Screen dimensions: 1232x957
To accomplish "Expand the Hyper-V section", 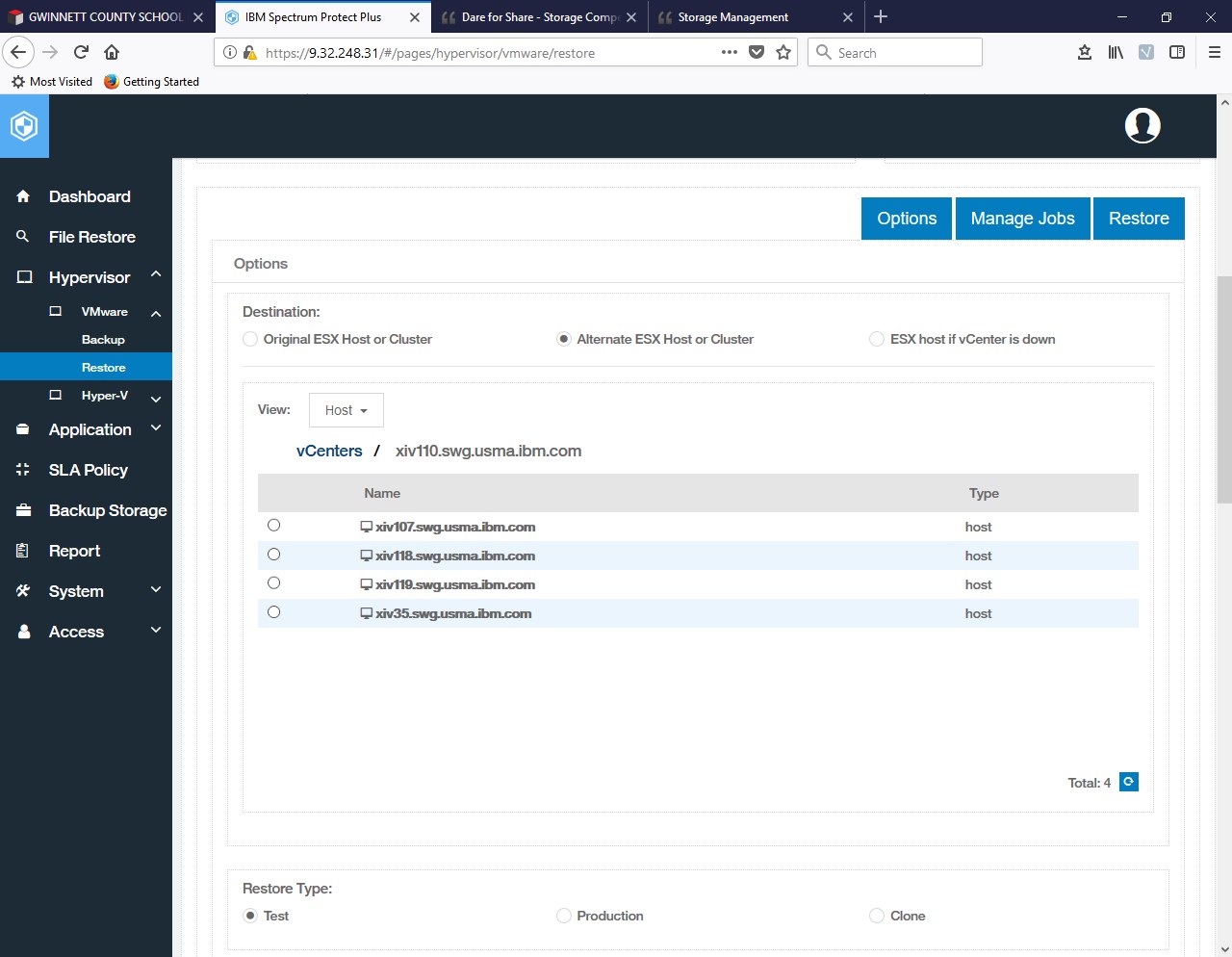I will [x=106, y=395].
